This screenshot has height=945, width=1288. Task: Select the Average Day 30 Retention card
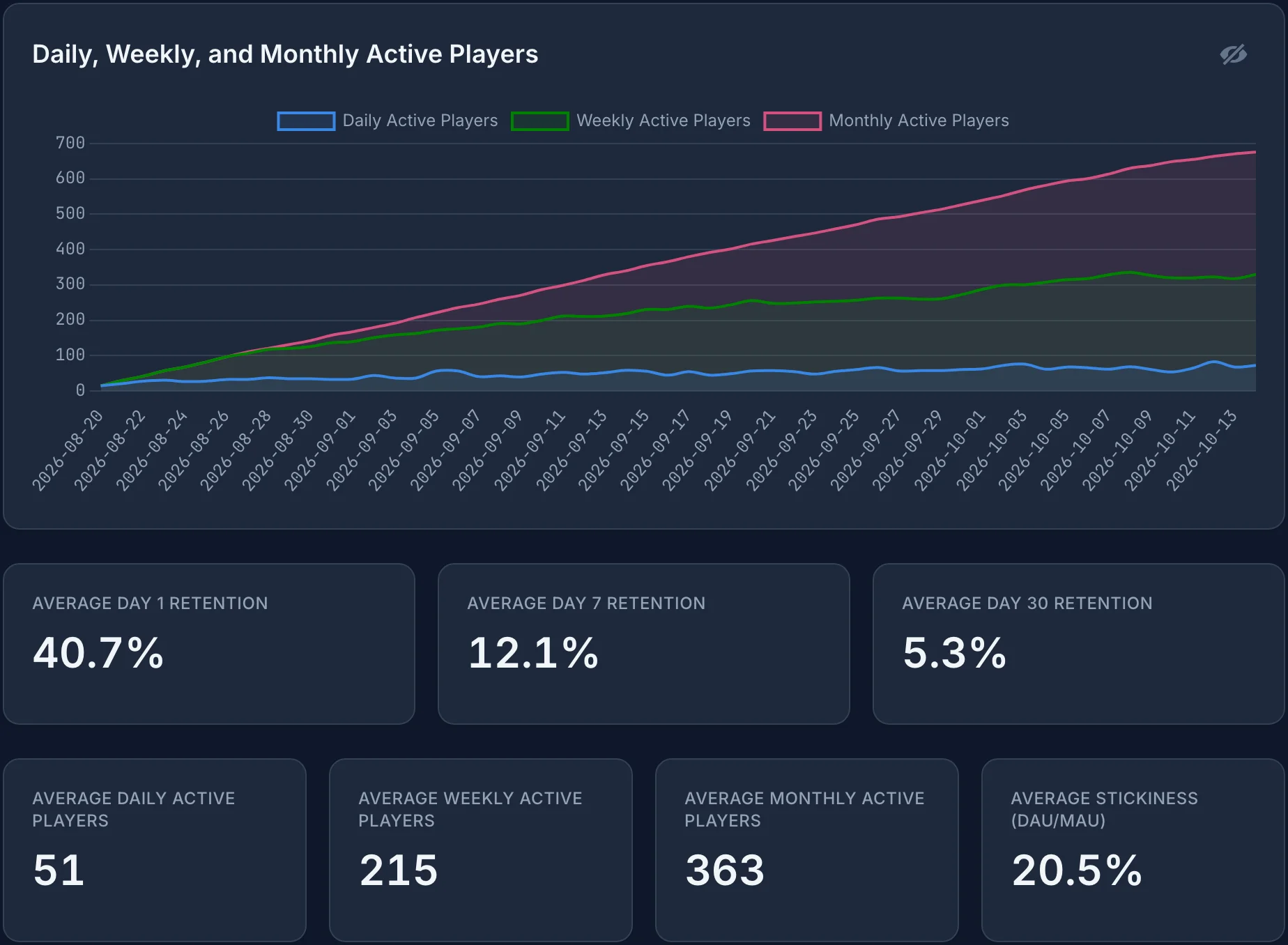coord(1078,644)
